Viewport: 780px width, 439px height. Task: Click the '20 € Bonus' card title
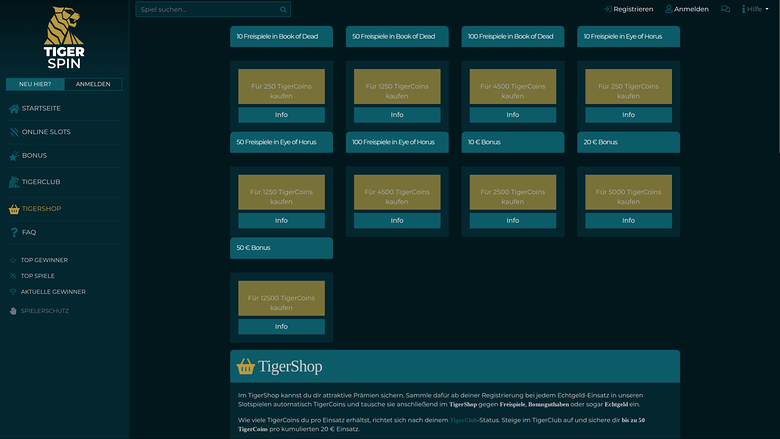(600, 142)
